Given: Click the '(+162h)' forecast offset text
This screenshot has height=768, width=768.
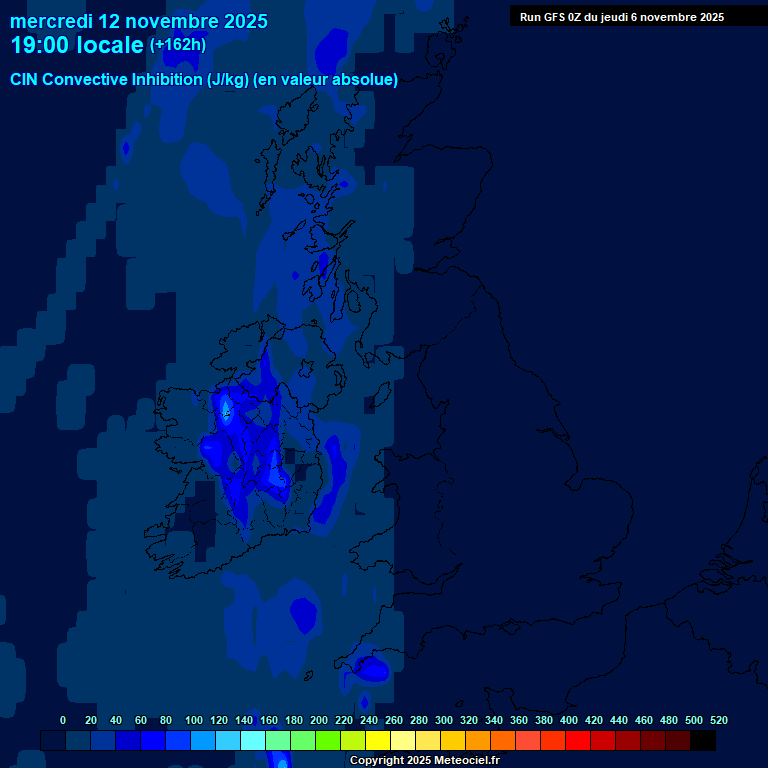Looking at the screenshot, I should pos(177,45).
